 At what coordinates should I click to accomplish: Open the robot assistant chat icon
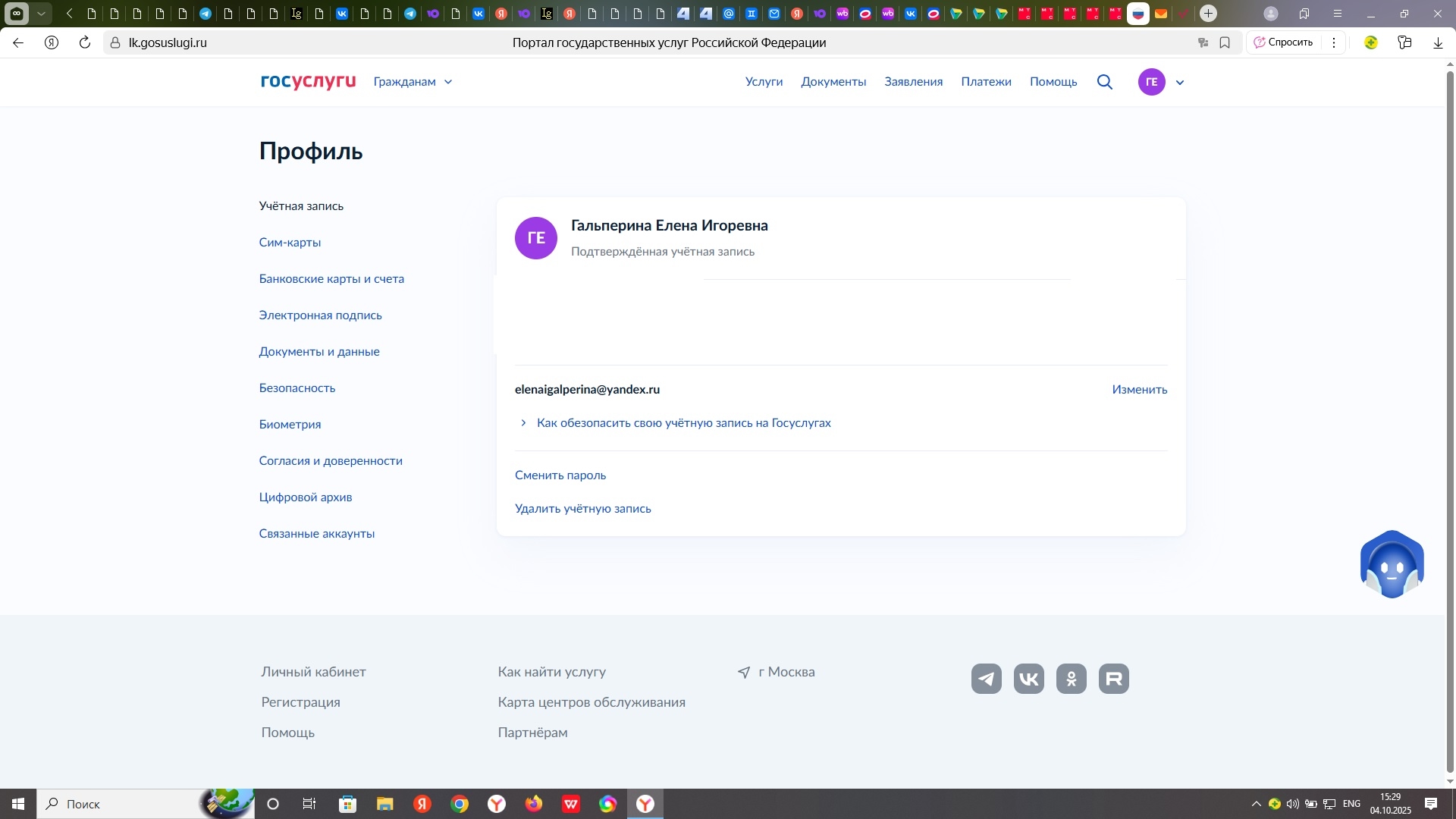(x=1392, y=565)
